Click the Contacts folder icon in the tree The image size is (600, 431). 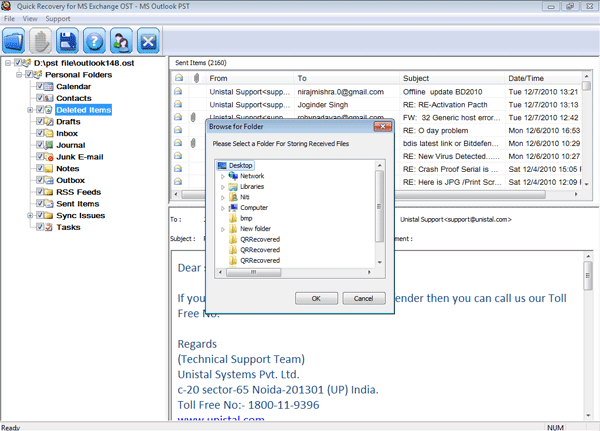pyautogui.click(x=49, y=98)
